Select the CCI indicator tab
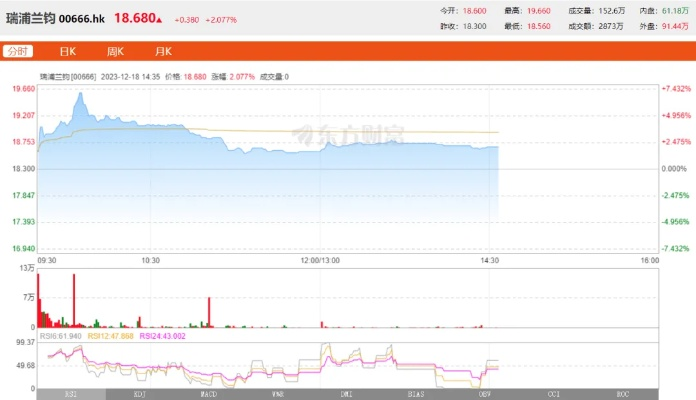 point(553,395)
